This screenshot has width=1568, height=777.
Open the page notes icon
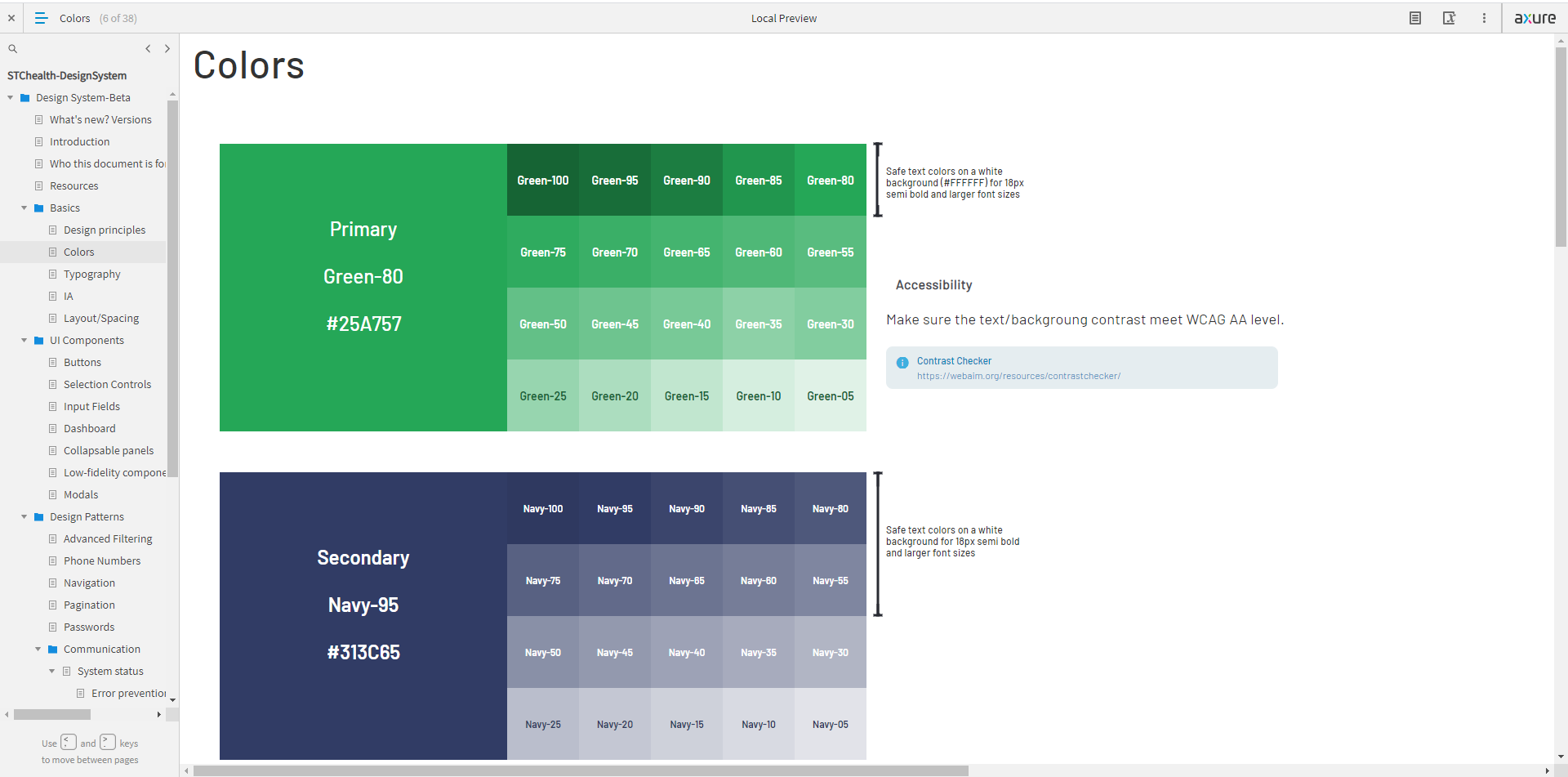[x=1415, y=18]
